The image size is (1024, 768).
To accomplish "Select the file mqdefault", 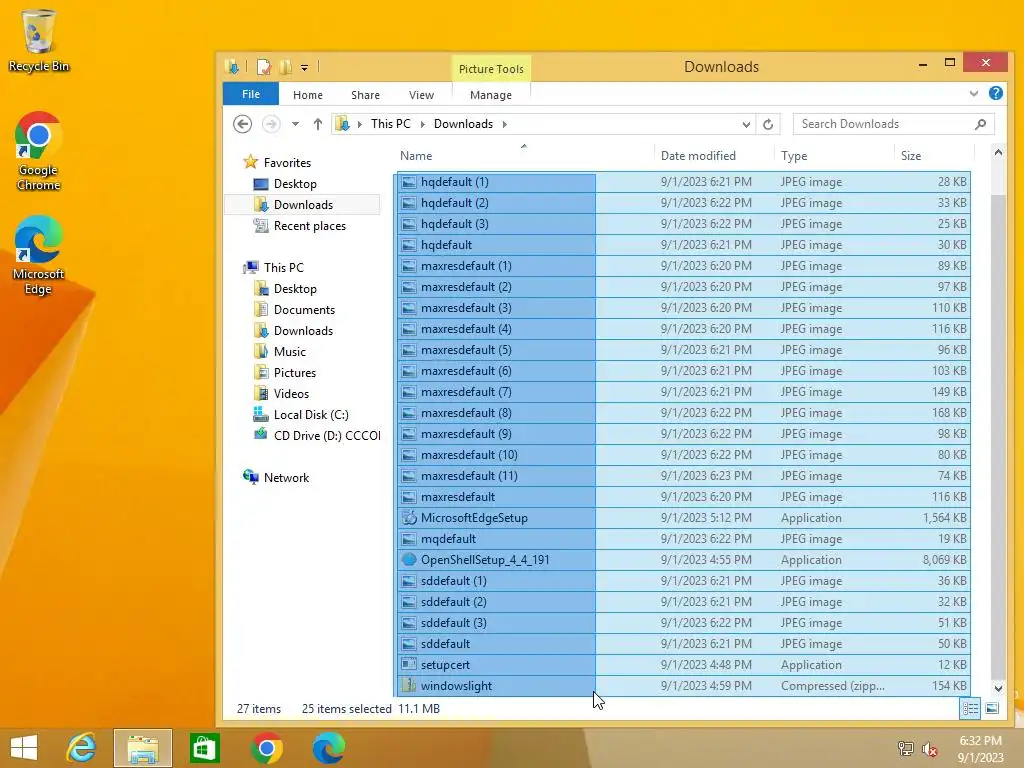I will pos(682,539).
